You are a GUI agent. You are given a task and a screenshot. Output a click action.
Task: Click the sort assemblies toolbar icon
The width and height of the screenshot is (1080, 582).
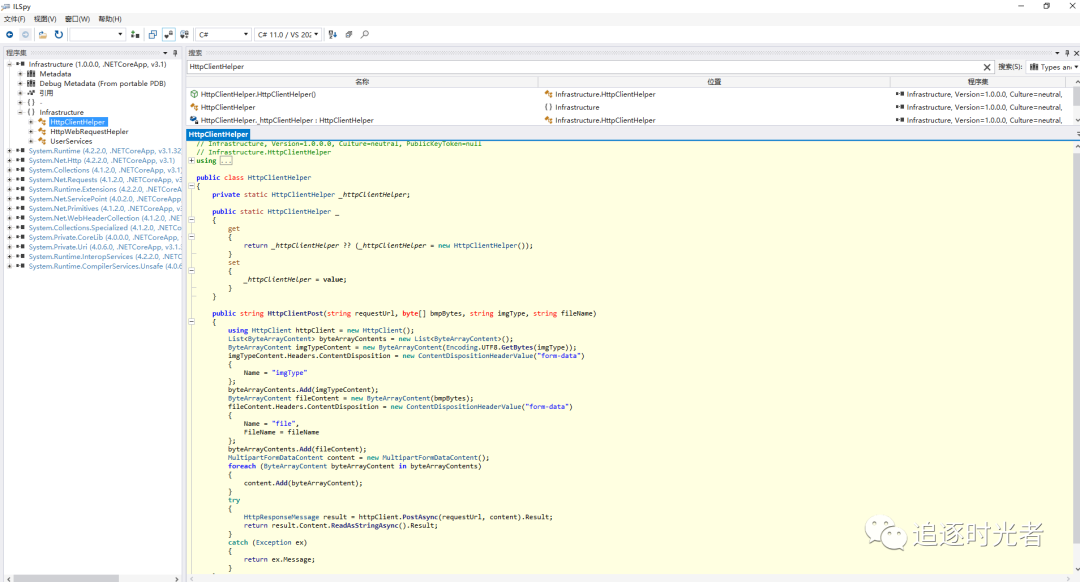click(x=333, y=34)
